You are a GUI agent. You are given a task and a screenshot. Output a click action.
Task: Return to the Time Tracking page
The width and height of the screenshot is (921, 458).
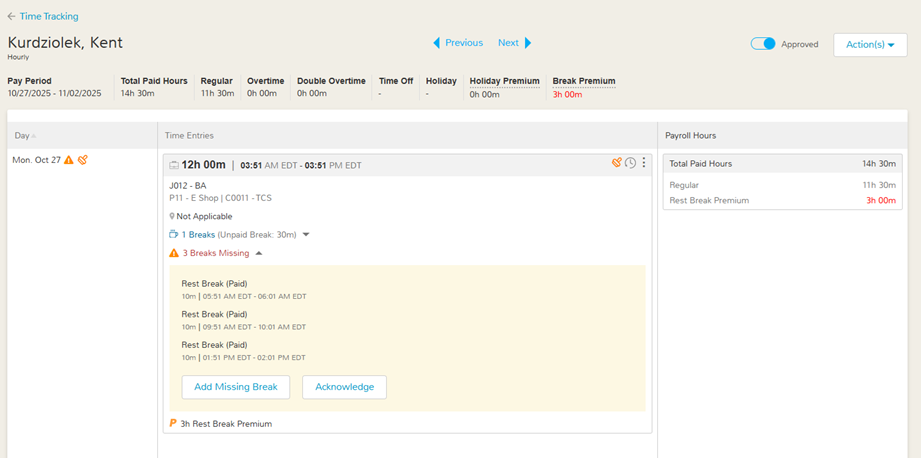click(x=49, y=17)
